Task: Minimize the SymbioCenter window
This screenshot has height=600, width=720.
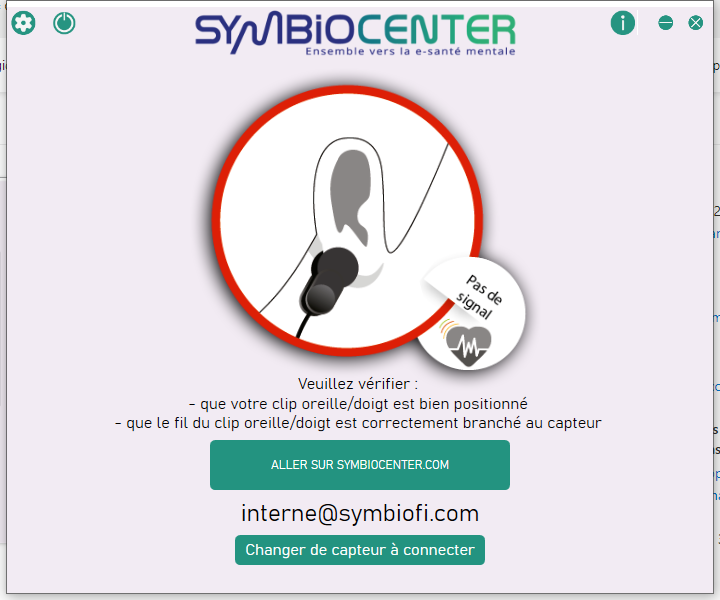Action: click(x=665, y=22)
